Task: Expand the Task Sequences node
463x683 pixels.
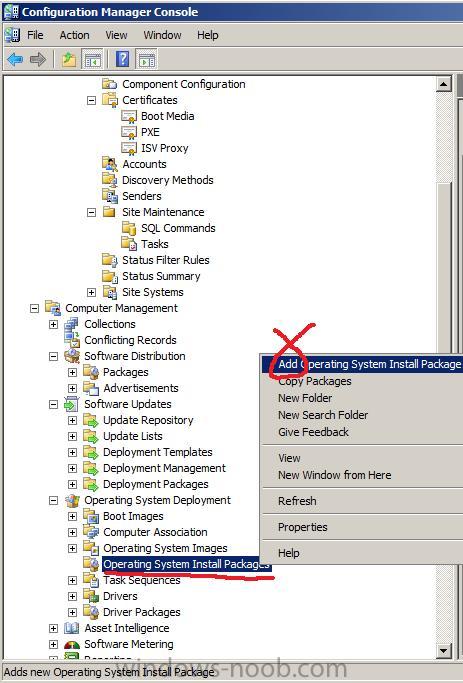Action: pyautogui.click(x=72, y=580)
